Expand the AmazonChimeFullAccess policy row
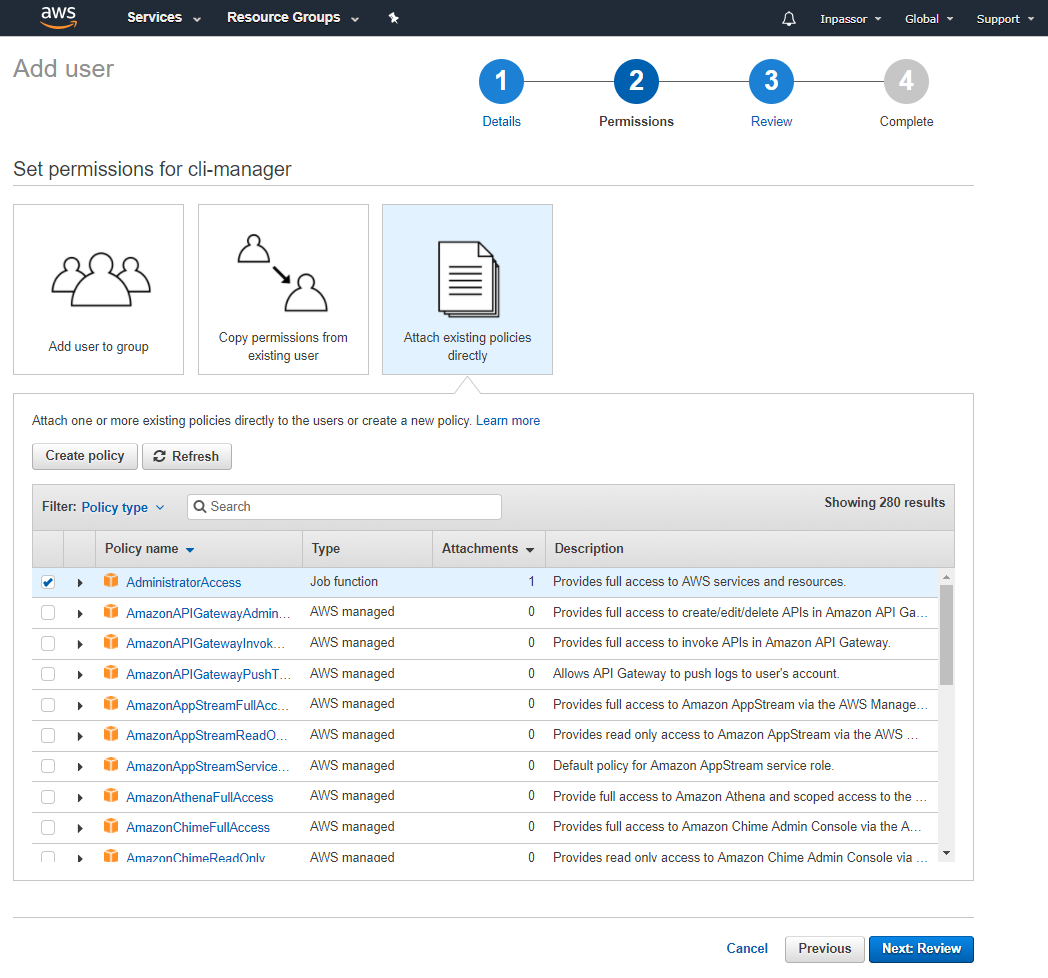This screenshot has width=1048, height=978. 80,828
